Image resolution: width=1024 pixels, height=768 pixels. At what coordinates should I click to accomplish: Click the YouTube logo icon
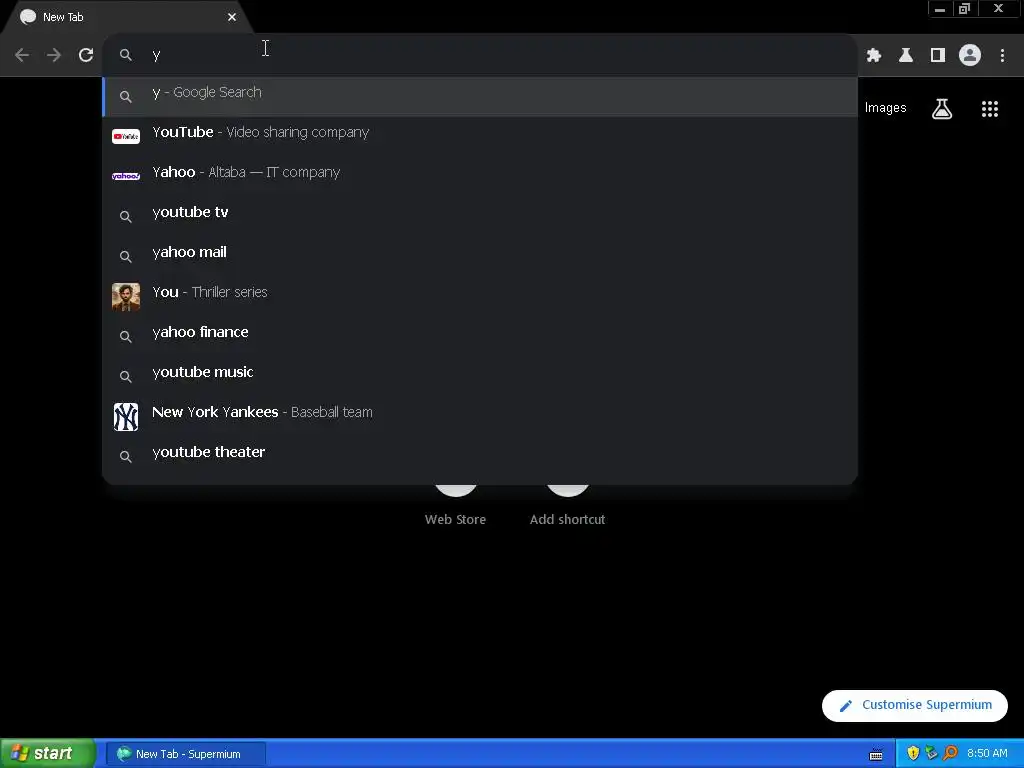(126, 136)
